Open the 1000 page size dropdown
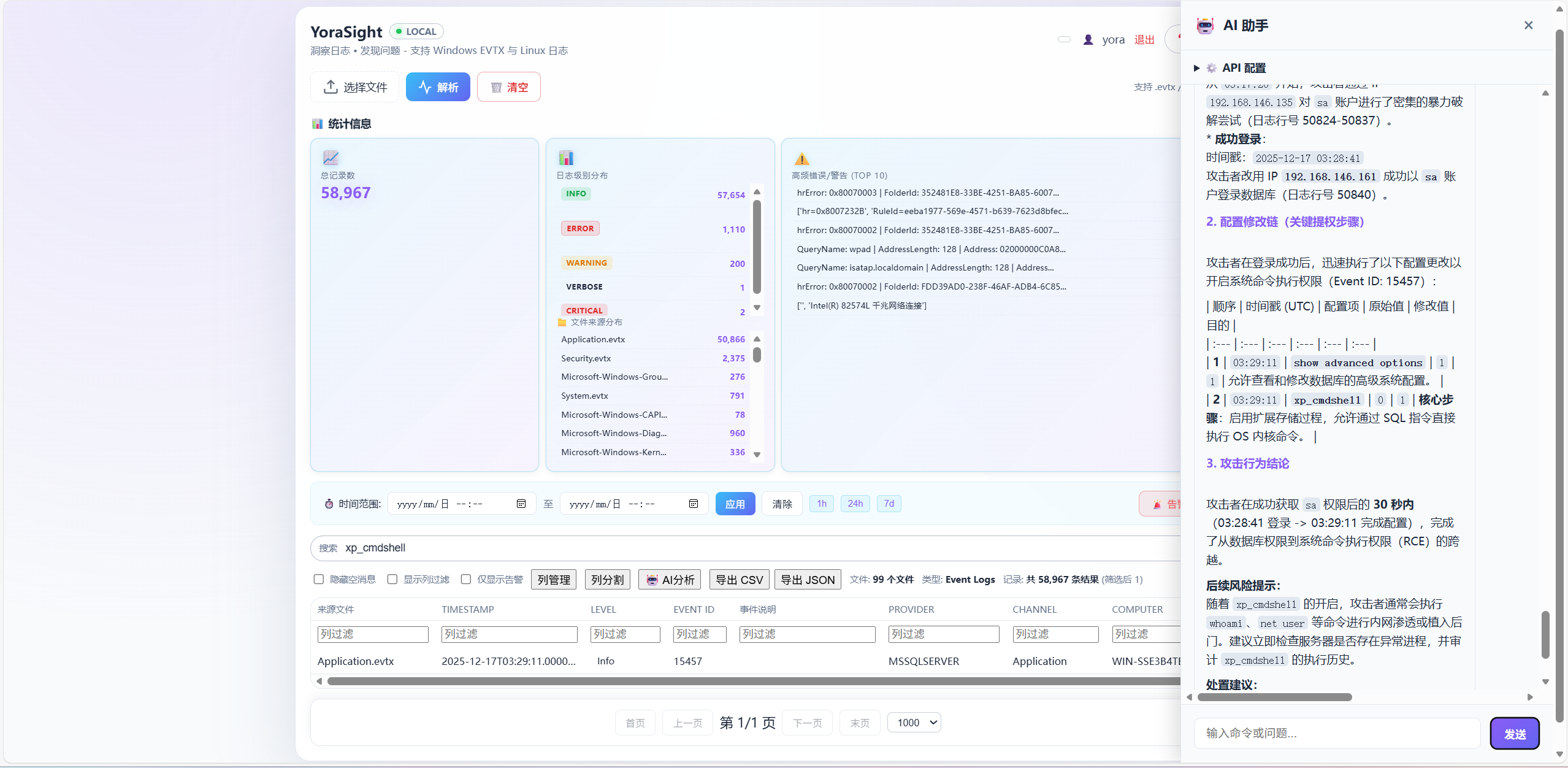 click(x=914, y=723)
